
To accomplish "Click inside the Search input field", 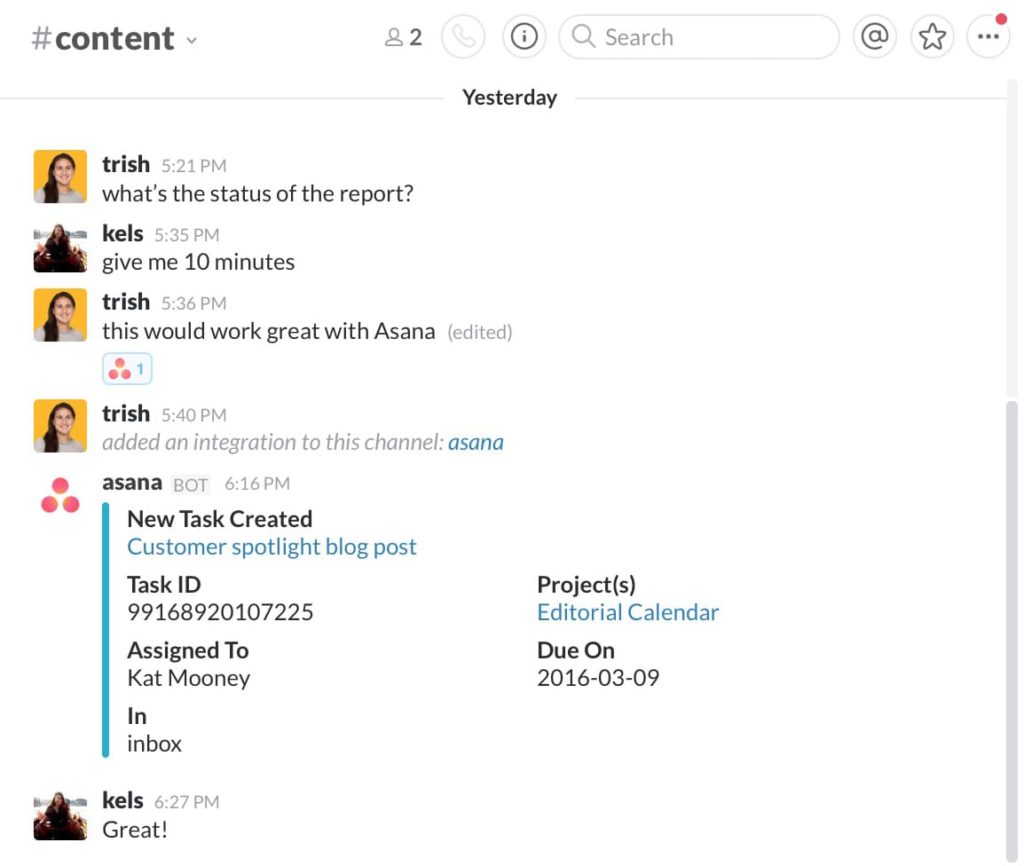I will pos(700,36).
